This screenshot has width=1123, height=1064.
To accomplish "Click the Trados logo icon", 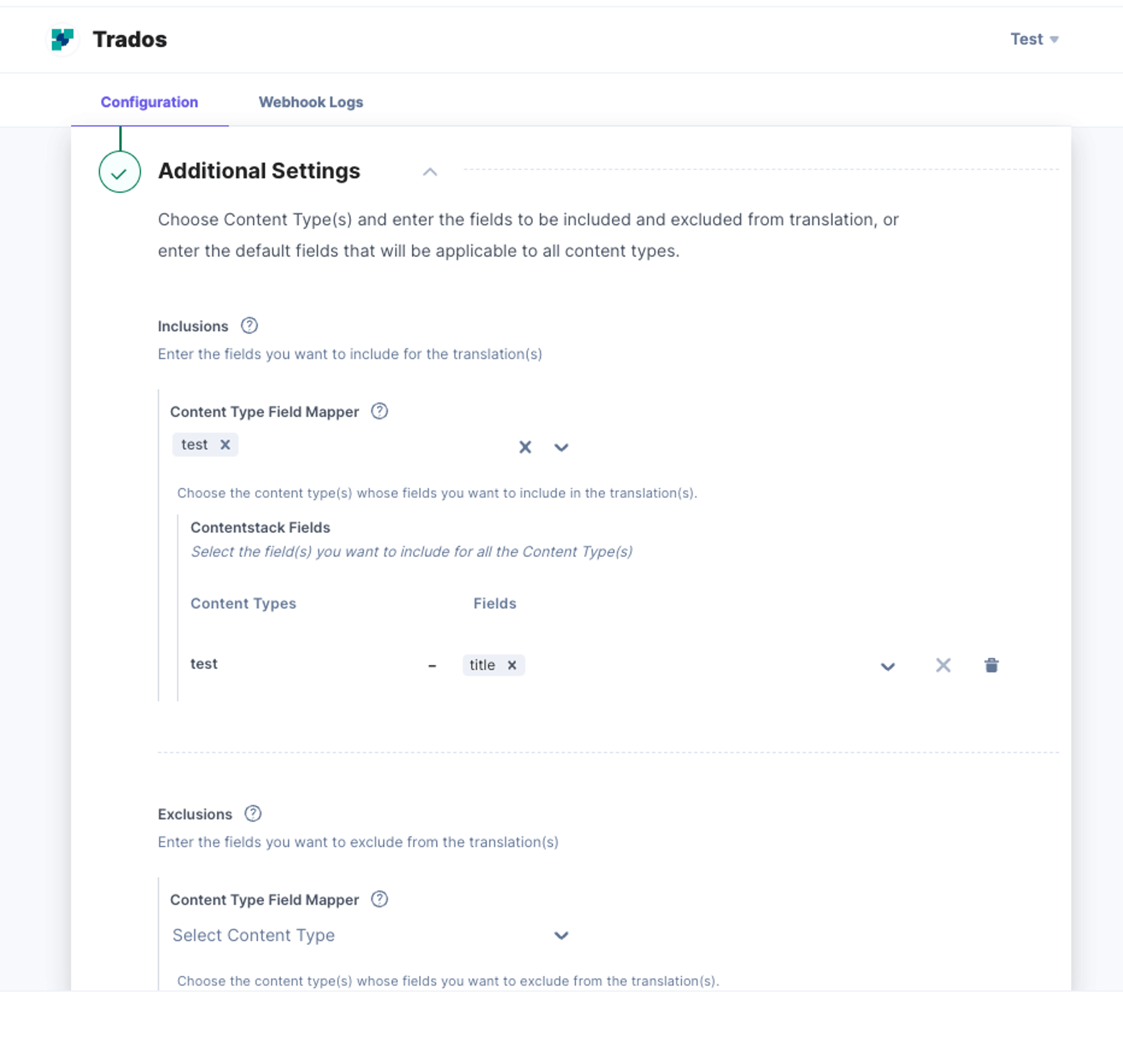I will 63,39.
